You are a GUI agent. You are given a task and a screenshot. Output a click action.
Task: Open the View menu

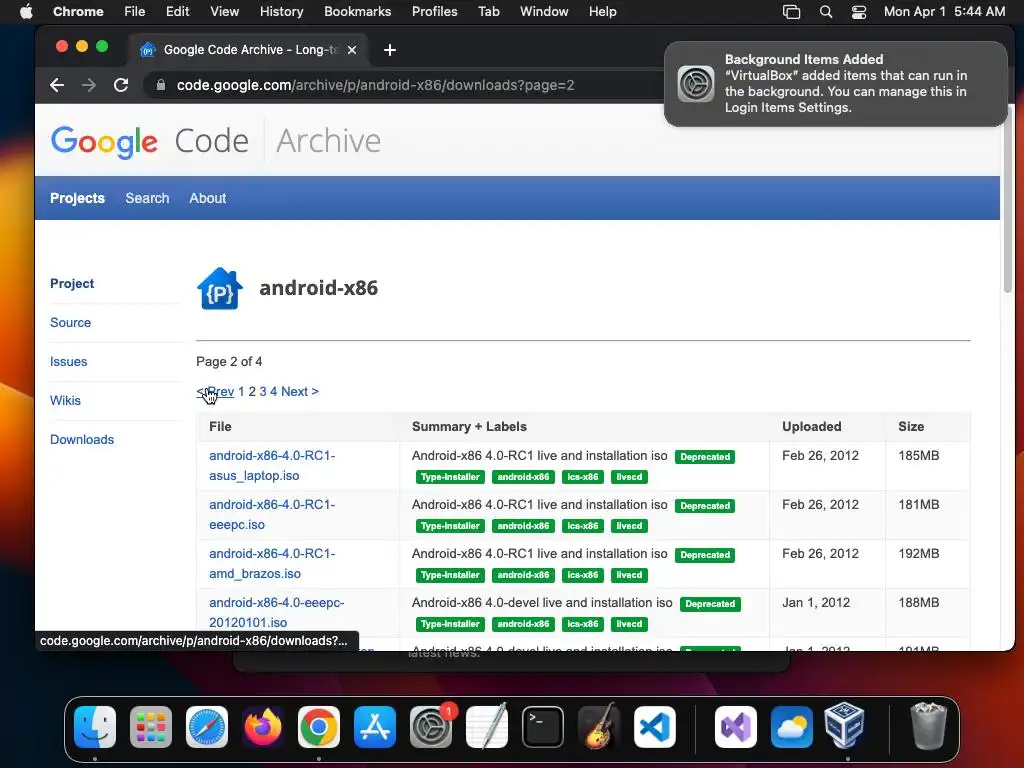click(224, 11)
